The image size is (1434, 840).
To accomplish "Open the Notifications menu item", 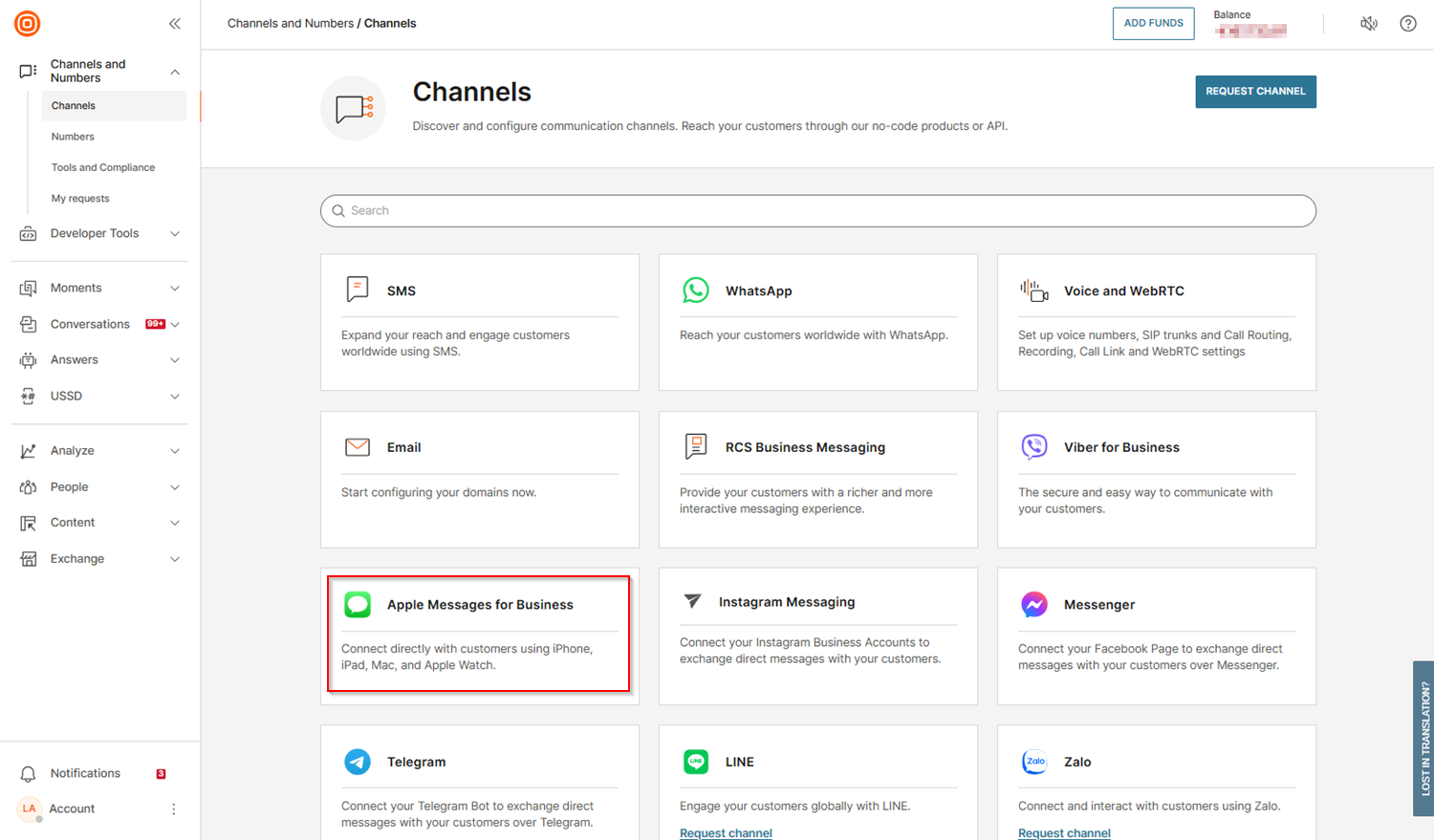I will click(85, 773).
